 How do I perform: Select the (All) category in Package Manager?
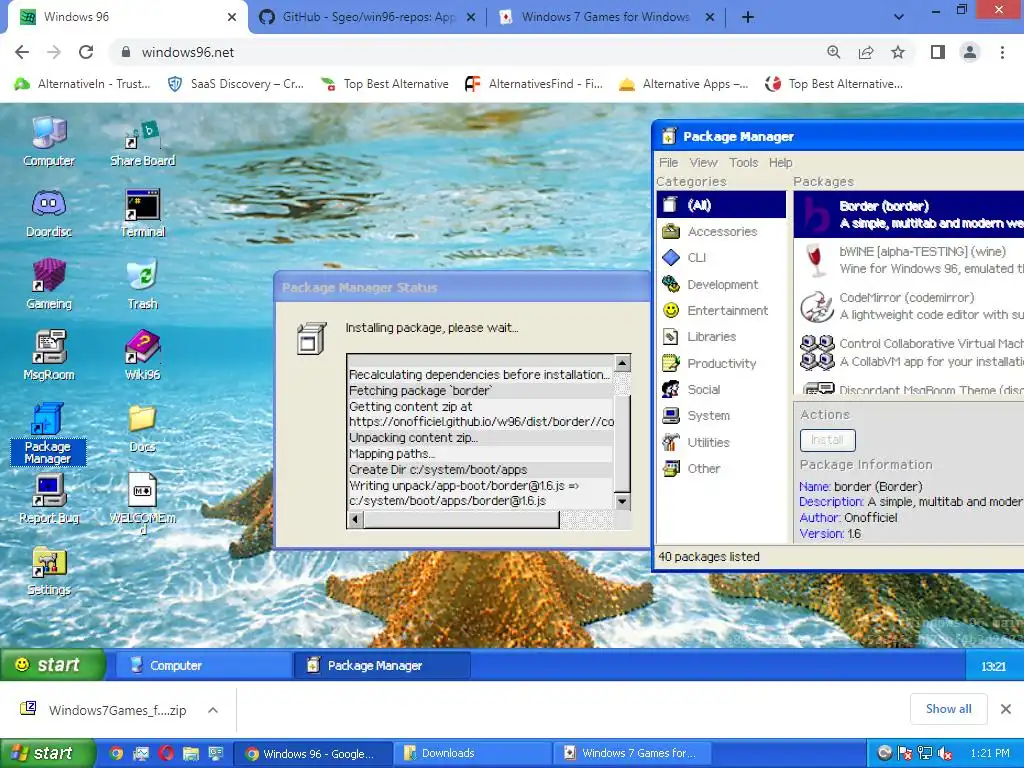[722, 205]
